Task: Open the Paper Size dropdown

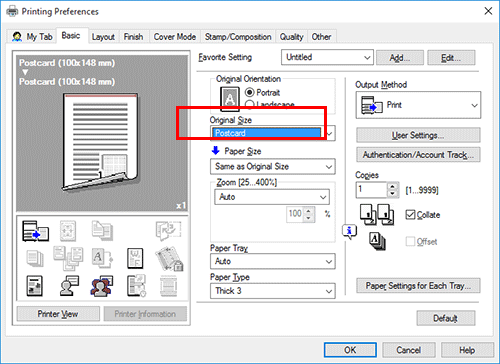Action: (273, 166)
